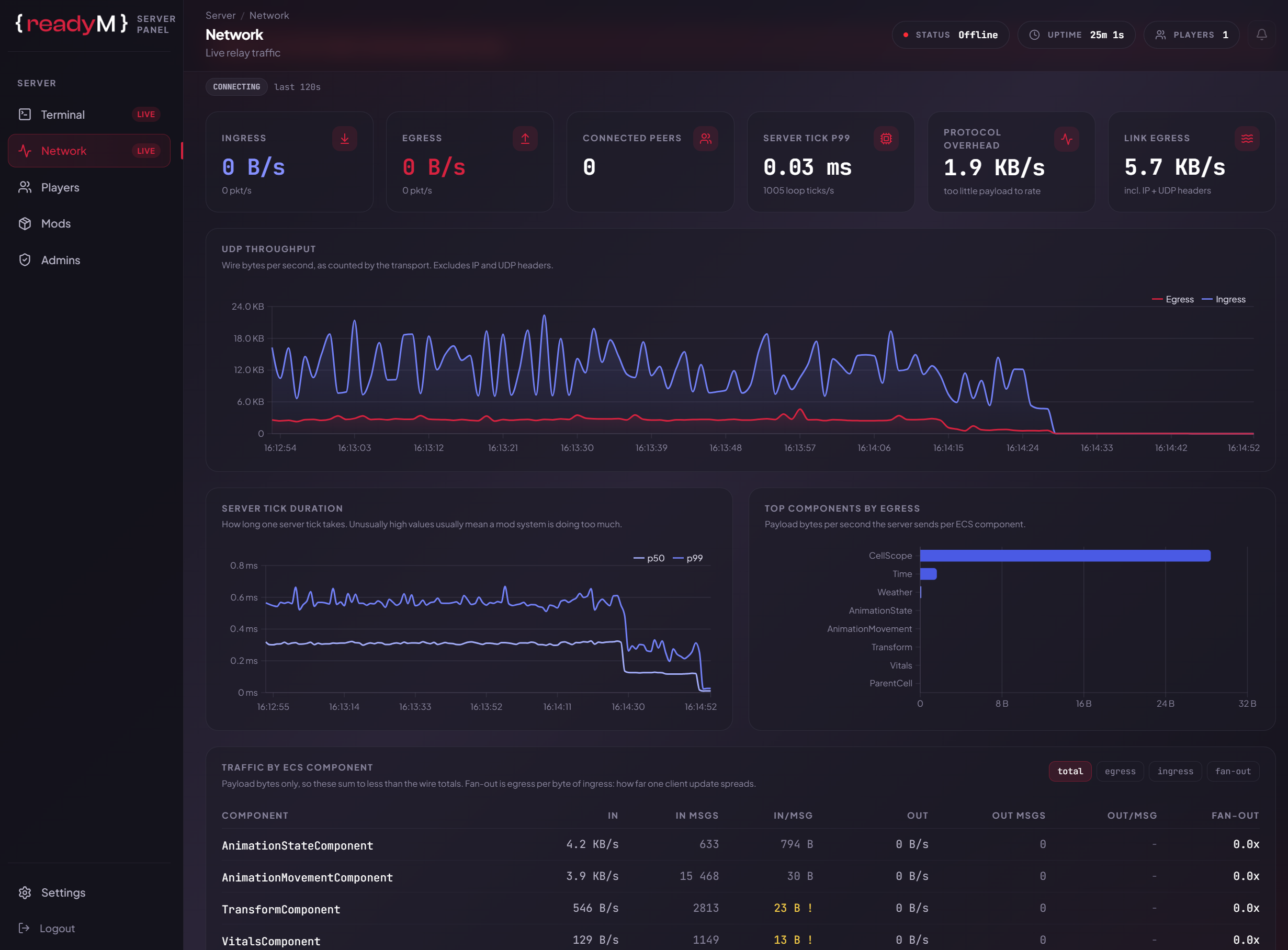Click the Server Tick P99 chip icon
This screenshot has height=950, width=1288.
886,139
